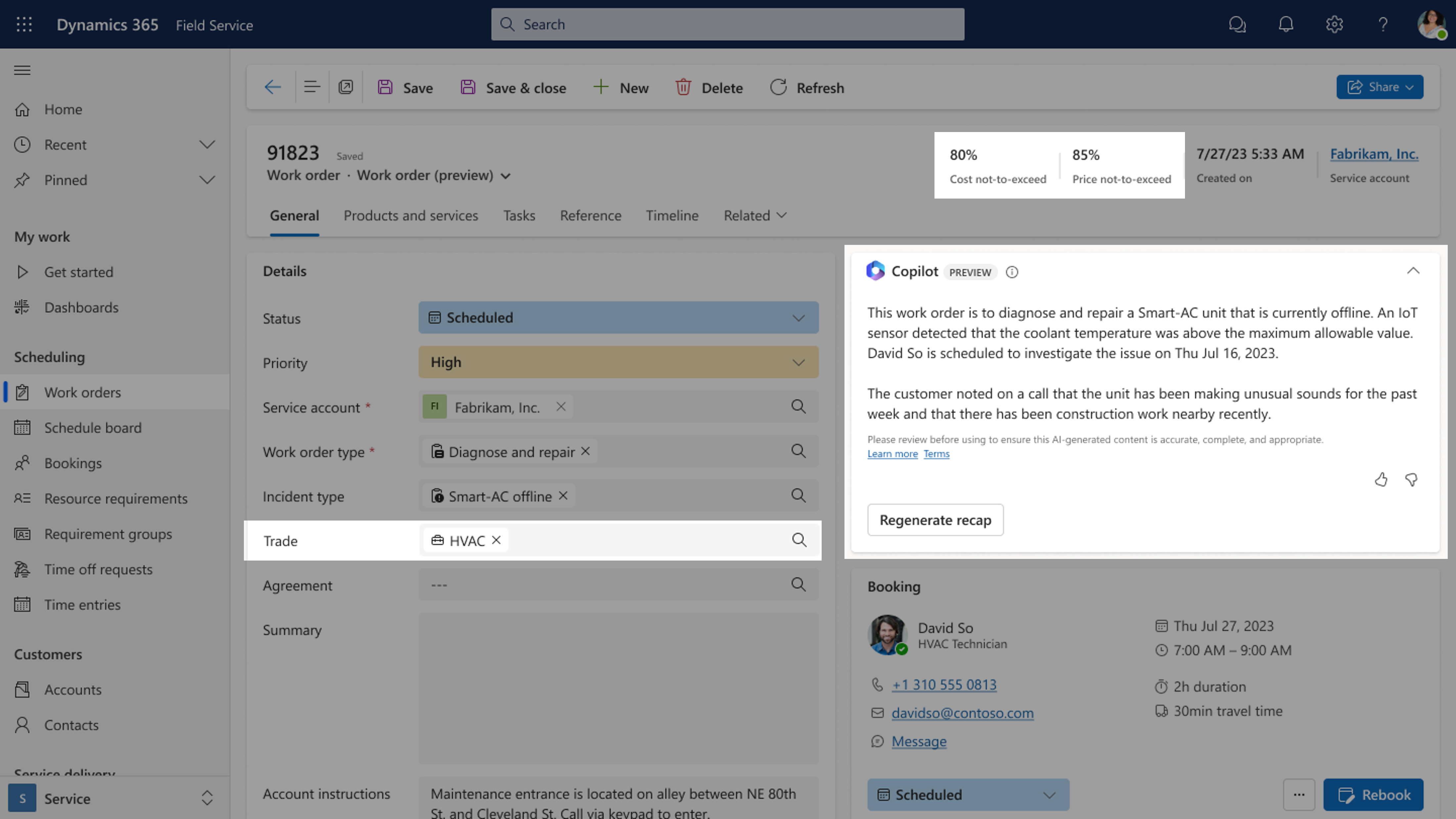1456x819 pixels.
Task: Remove Smart-AC offline incident type
Action: (563, 496)
